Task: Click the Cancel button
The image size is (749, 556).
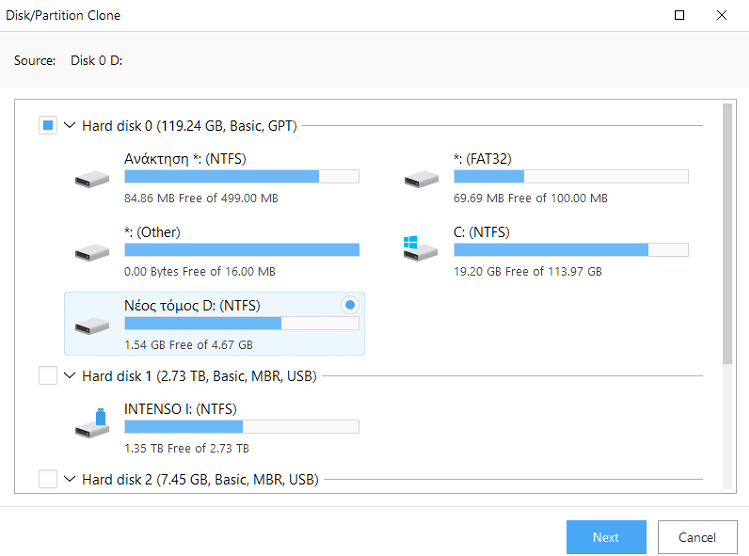Action: pos(697,537)
